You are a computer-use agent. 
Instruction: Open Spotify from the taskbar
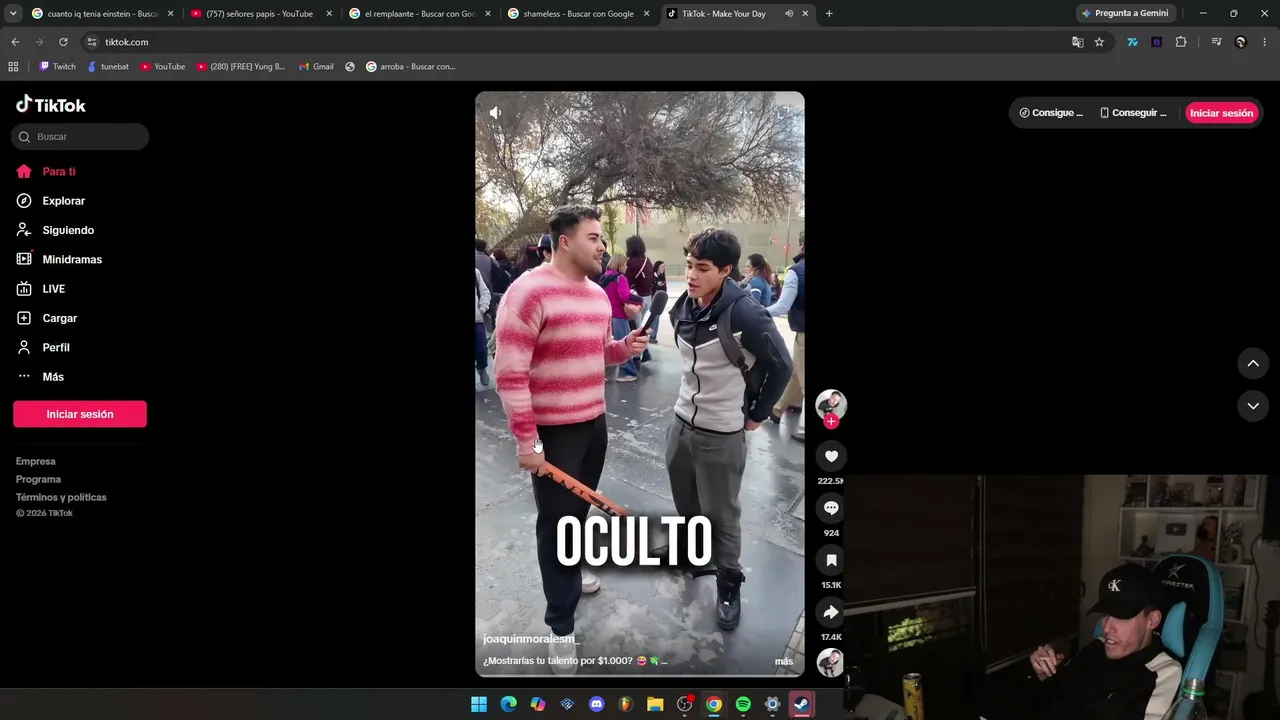743,704
